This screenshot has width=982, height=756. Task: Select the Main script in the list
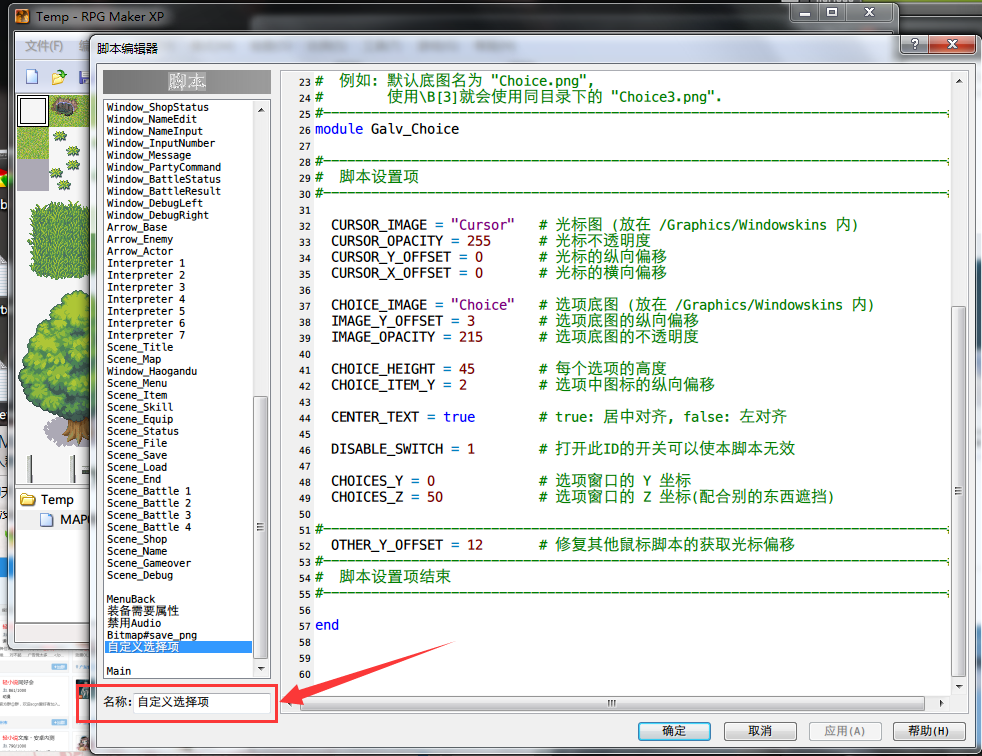tap(119, 671)
